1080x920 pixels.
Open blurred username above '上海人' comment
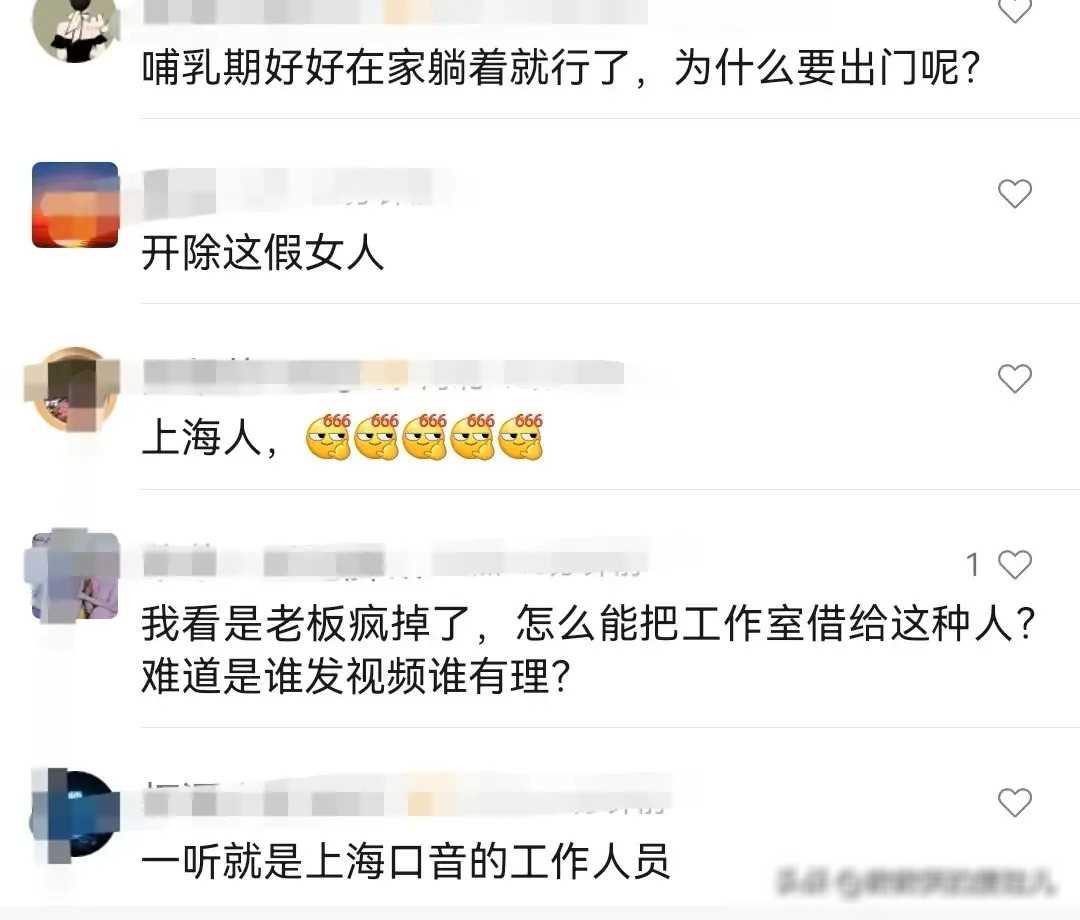(383, 374)
